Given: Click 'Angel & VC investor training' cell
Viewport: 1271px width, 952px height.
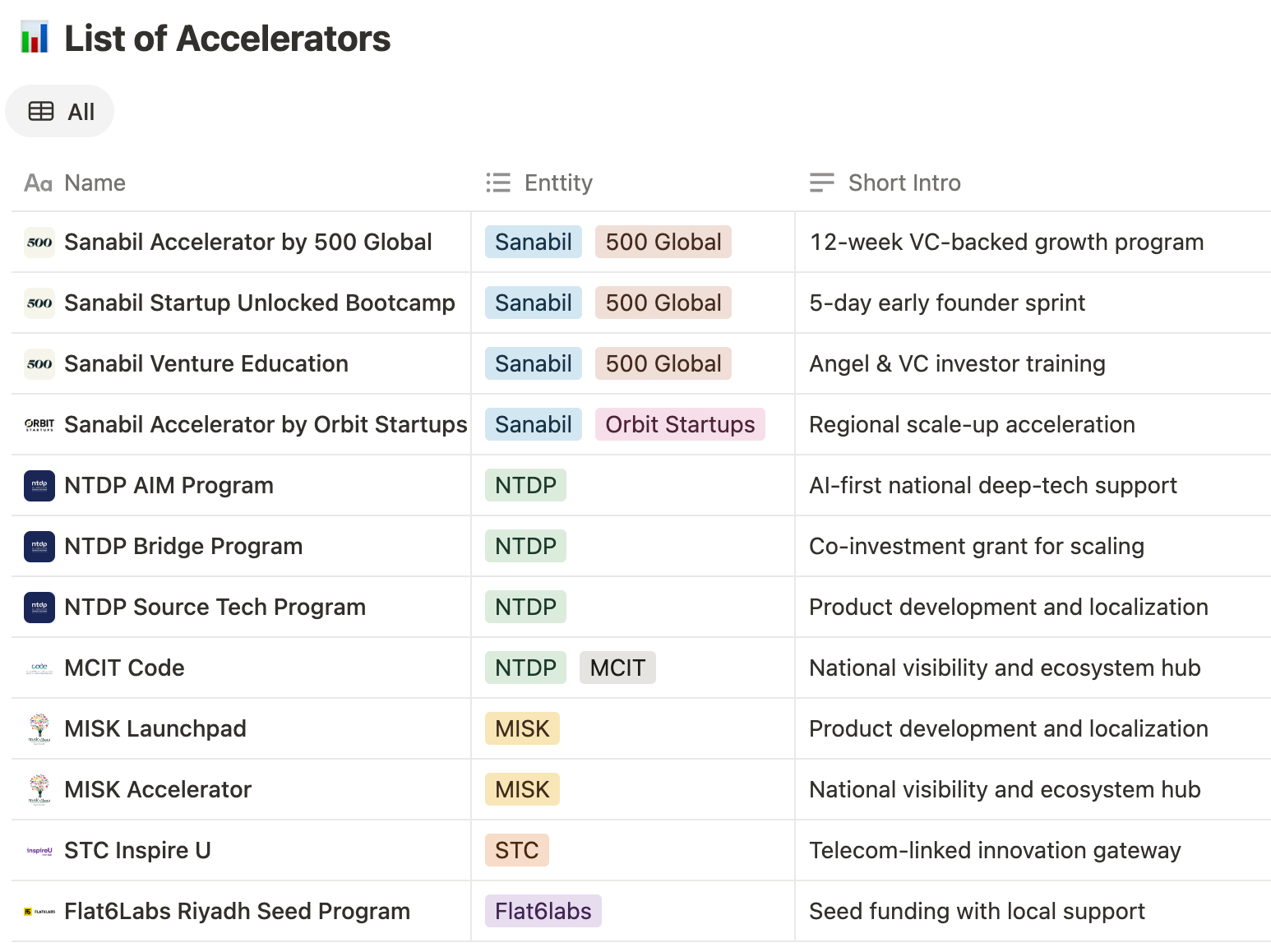Looking at the screenshot, I should 1033,364.
